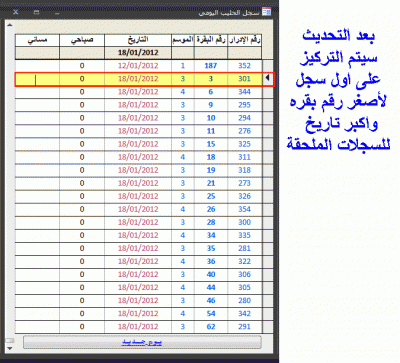Image resolution: width=400 pixels, height=363 pixels.
Task: Select the lactation number cell 322
Action: click(244, 261)
